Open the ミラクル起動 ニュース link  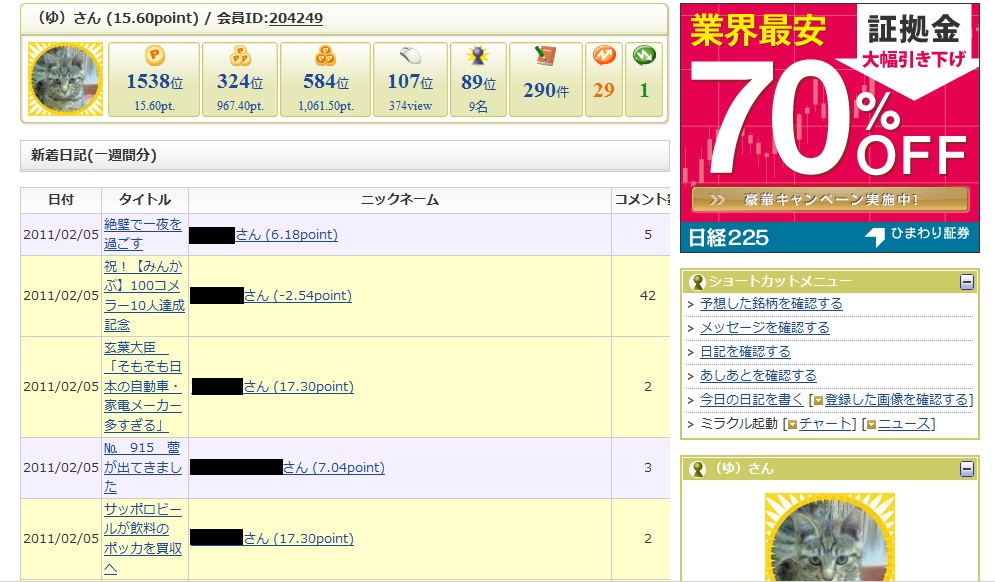point(904,423)
